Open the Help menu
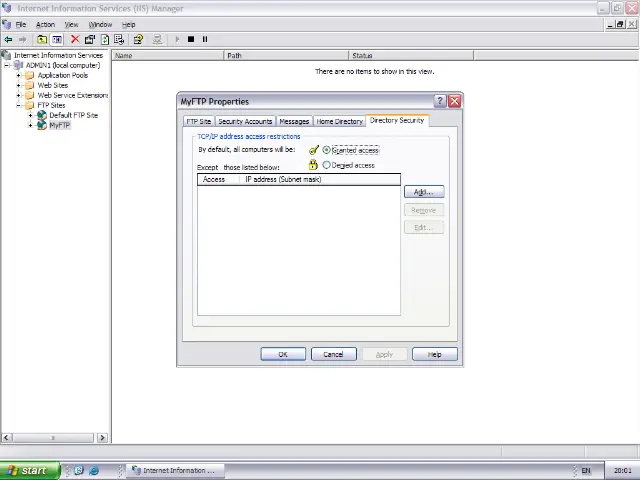 pos(129,25)
